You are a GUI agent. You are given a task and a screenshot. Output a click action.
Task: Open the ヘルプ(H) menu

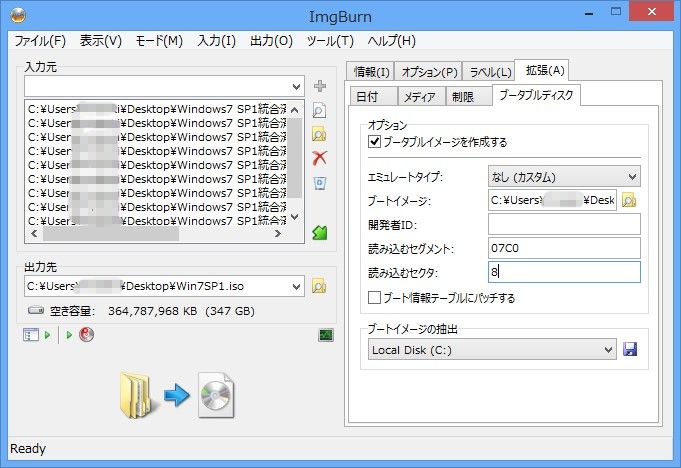pos(392,41)
